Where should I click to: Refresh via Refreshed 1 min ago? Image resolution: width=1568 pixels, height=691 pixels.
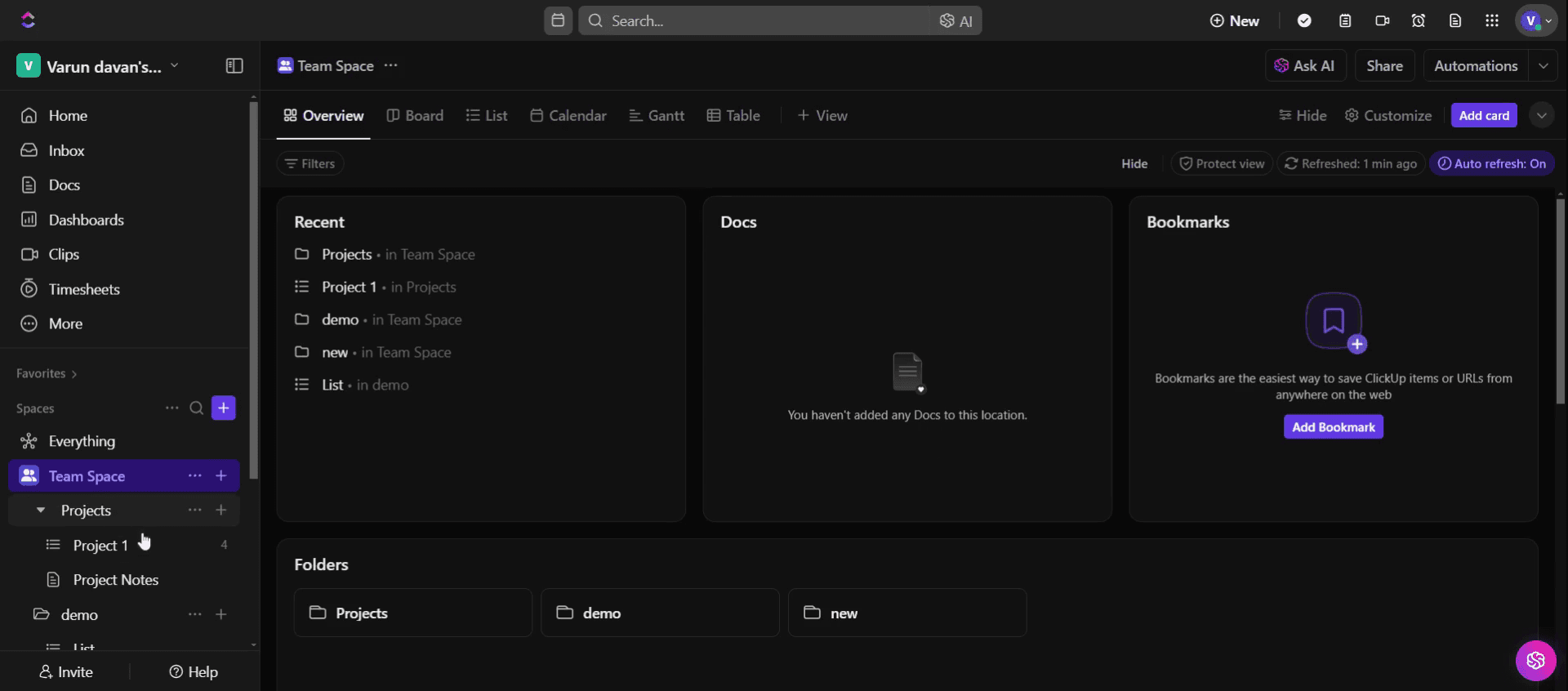coord(1351,163)
